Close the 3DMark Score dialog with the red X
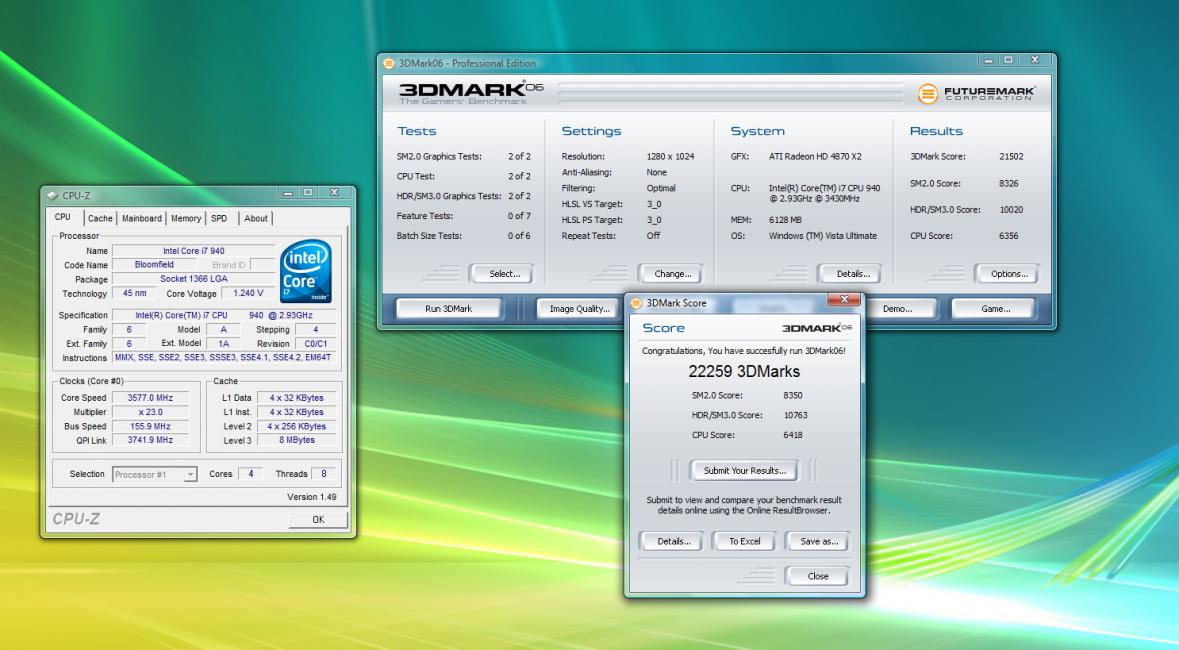 [x=844, y=299]
